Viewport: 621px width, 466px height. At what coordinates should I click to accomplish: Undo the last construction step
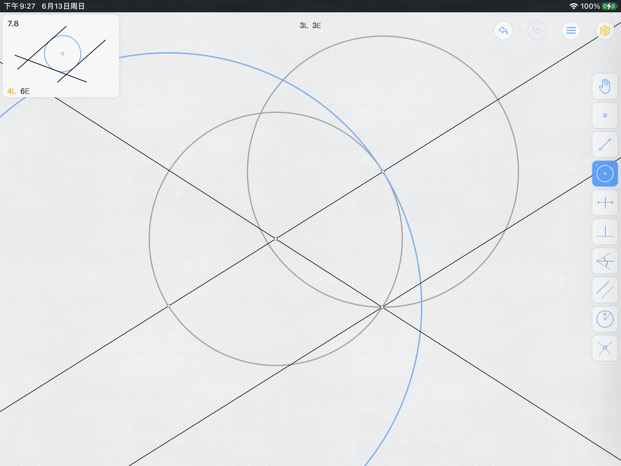coord(503,30)
